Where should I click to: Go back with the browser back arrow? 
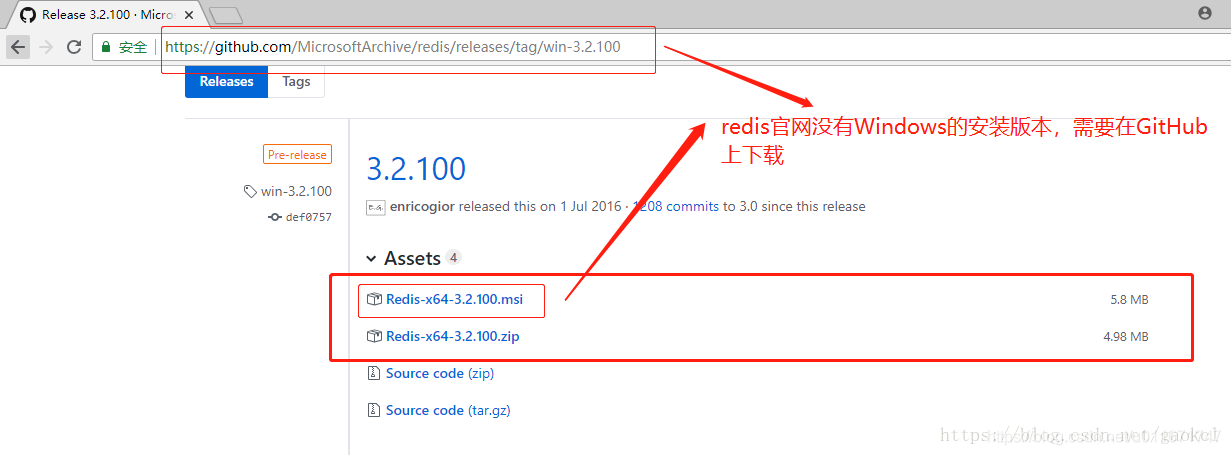(x=18, y=47)
